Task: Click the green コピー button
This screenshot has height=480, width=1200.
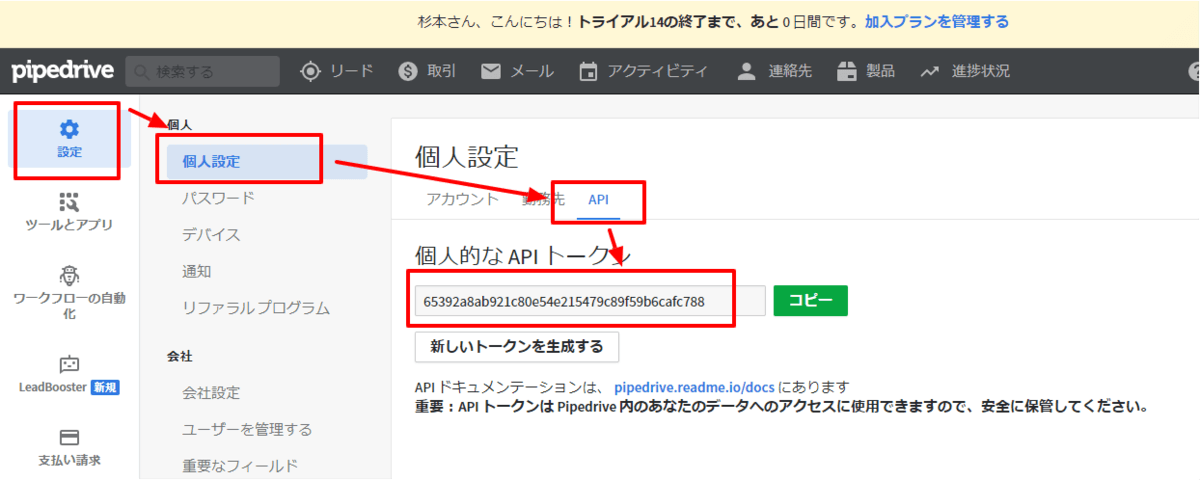Action: tap(810, 301)
